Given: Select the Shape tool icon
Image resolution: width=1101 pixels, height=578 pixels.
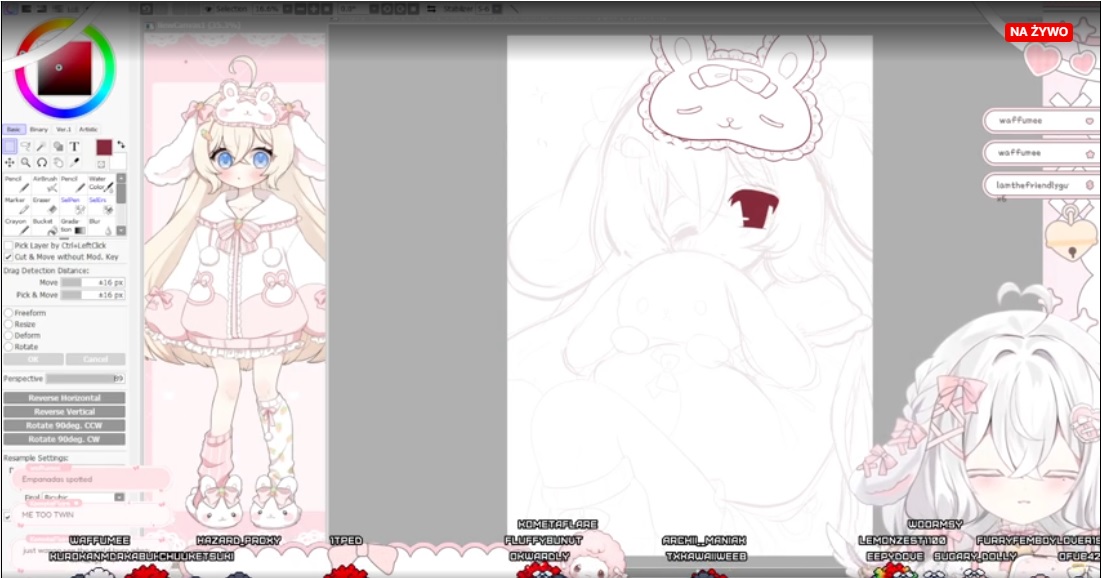Looking at the screenshot, I should (x=58, y=146).
